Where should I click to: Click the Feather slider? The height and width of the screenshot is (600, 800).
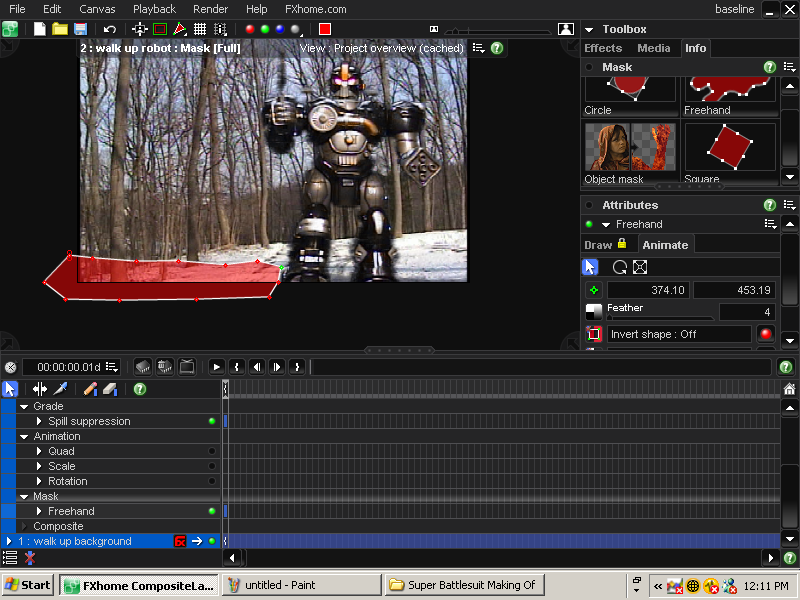coord(660,318)
